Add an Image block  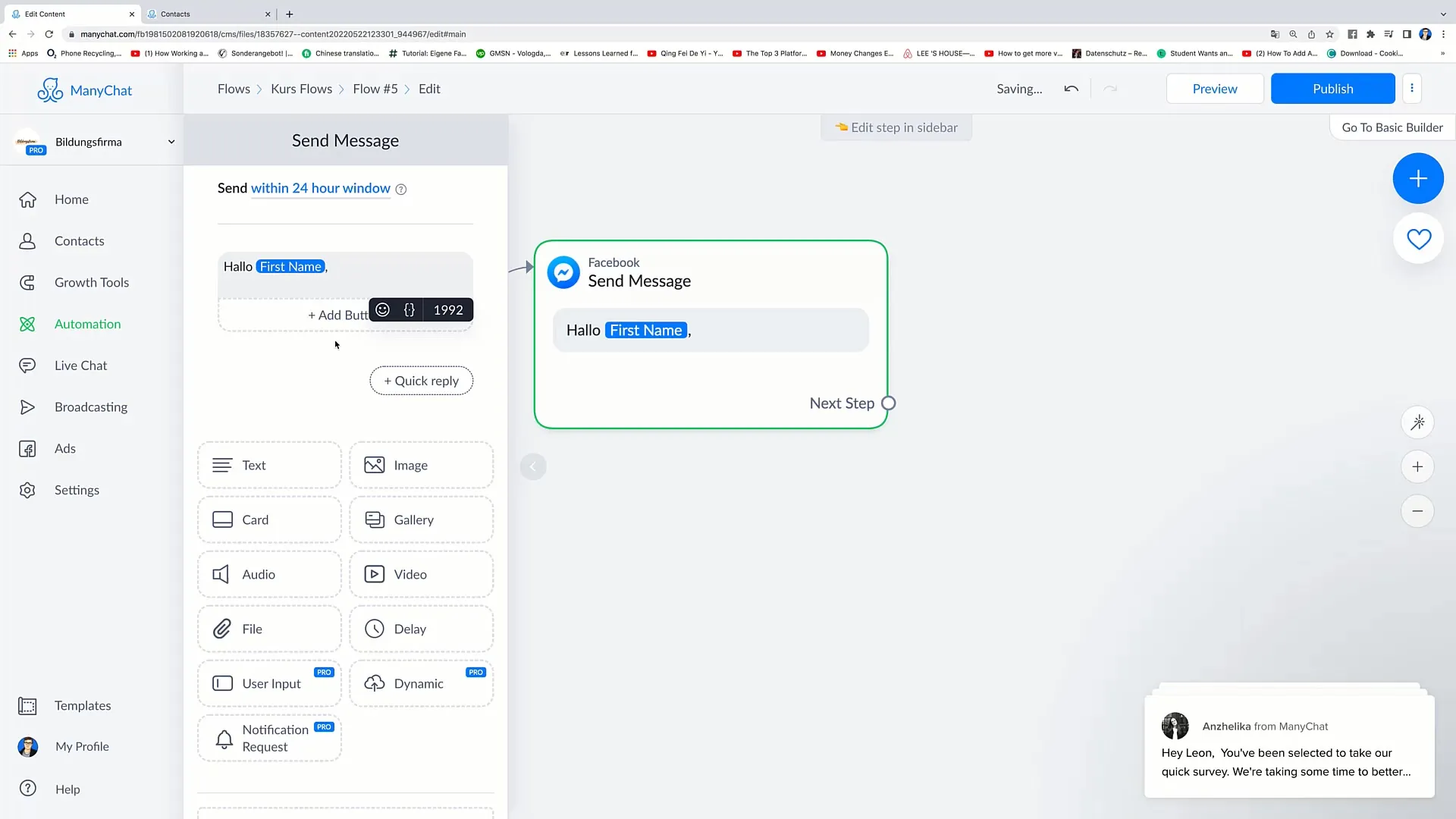(x=421, y=465)
